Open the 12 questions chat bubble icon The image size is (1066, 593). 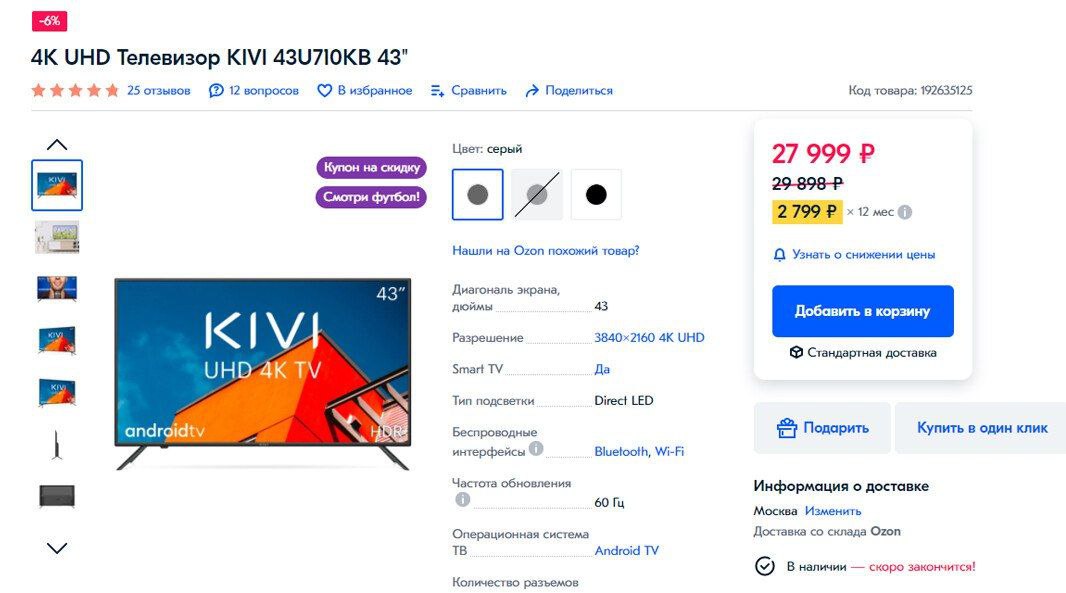point(216,90)
